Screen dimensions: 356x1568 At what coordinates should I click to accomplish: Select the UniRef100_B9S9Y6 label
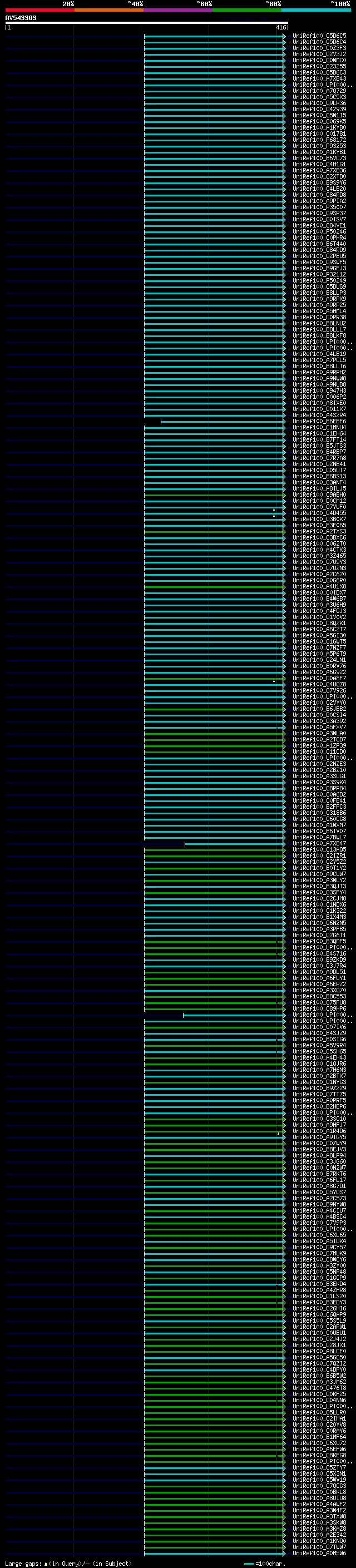tap(319, 182)
